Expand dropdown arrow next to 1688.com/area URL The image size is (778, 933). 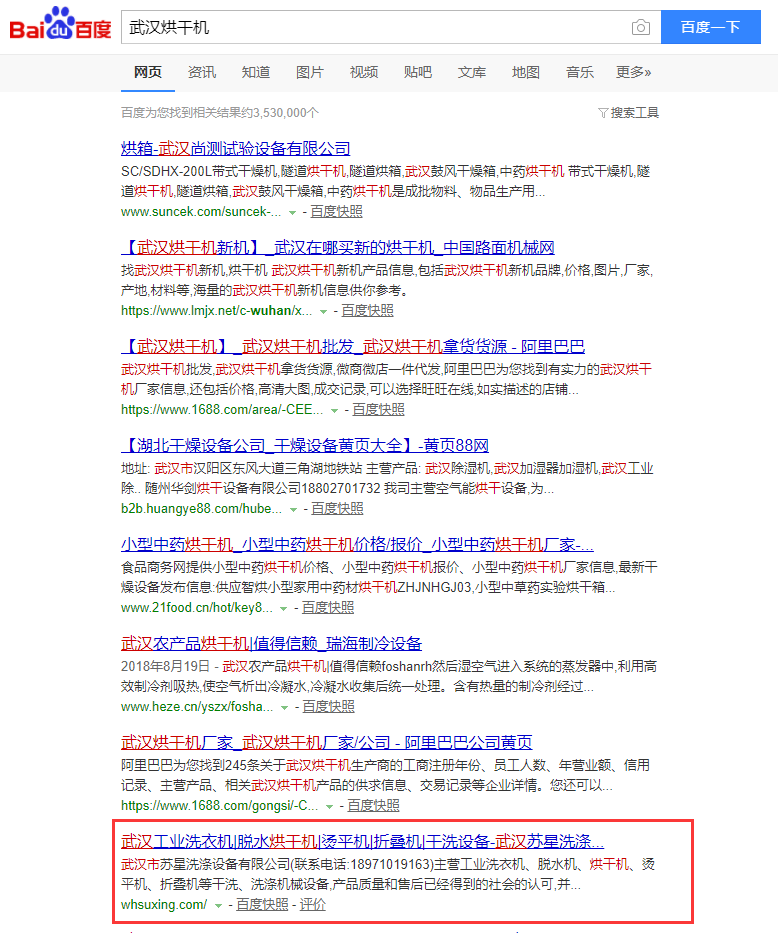click(x=334, y=411)
